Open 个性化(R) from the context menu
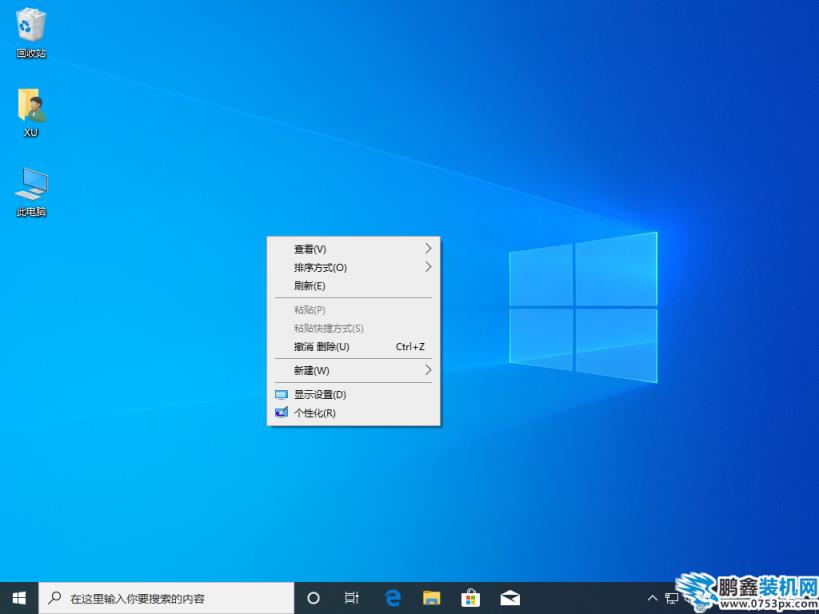819x614 pixels. [x=354, y=413]
